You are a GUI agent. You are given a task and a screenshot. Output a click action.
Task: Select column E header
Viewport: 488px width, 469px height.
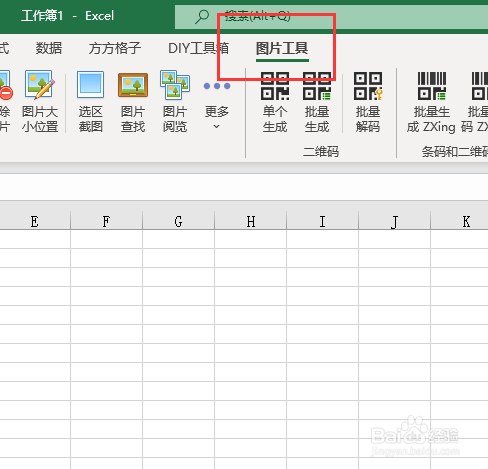(x=35, y=221)
